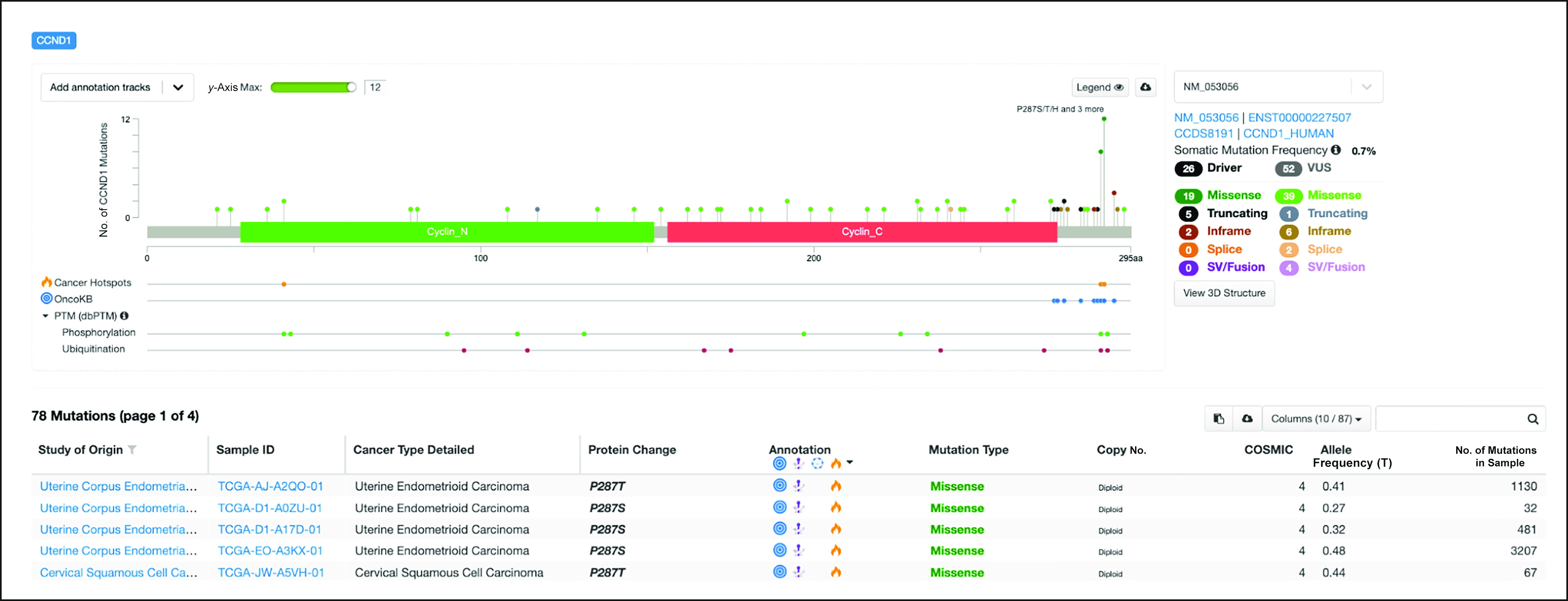The width and height of the screenshot is (1568, 601).
Task: Click the red Cyclin_C domain bar
Action: 862,232
